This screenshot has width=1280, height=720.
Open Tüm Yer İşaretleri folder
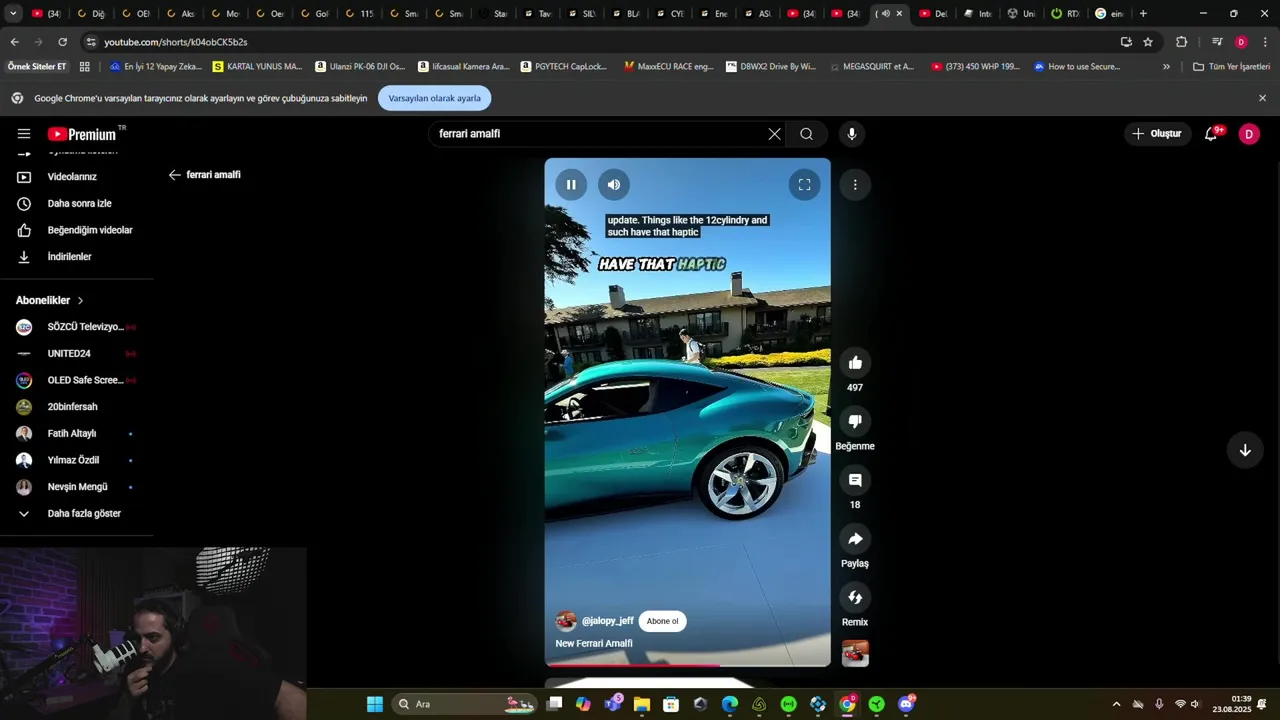tap(1231, 67)
